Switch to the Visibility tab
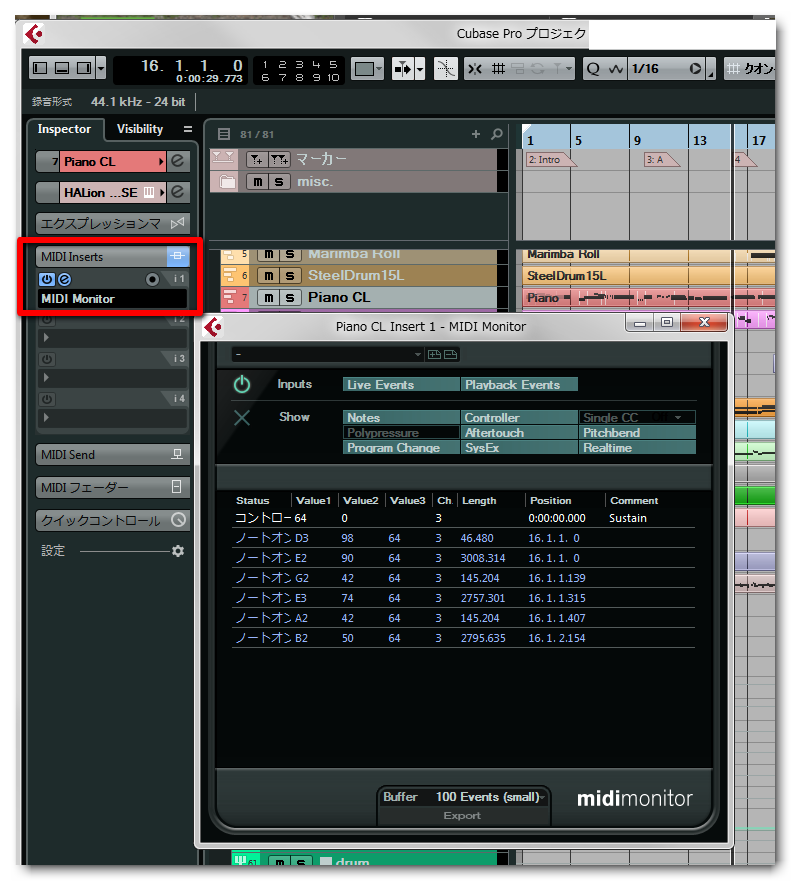 (x=140, y=129)
